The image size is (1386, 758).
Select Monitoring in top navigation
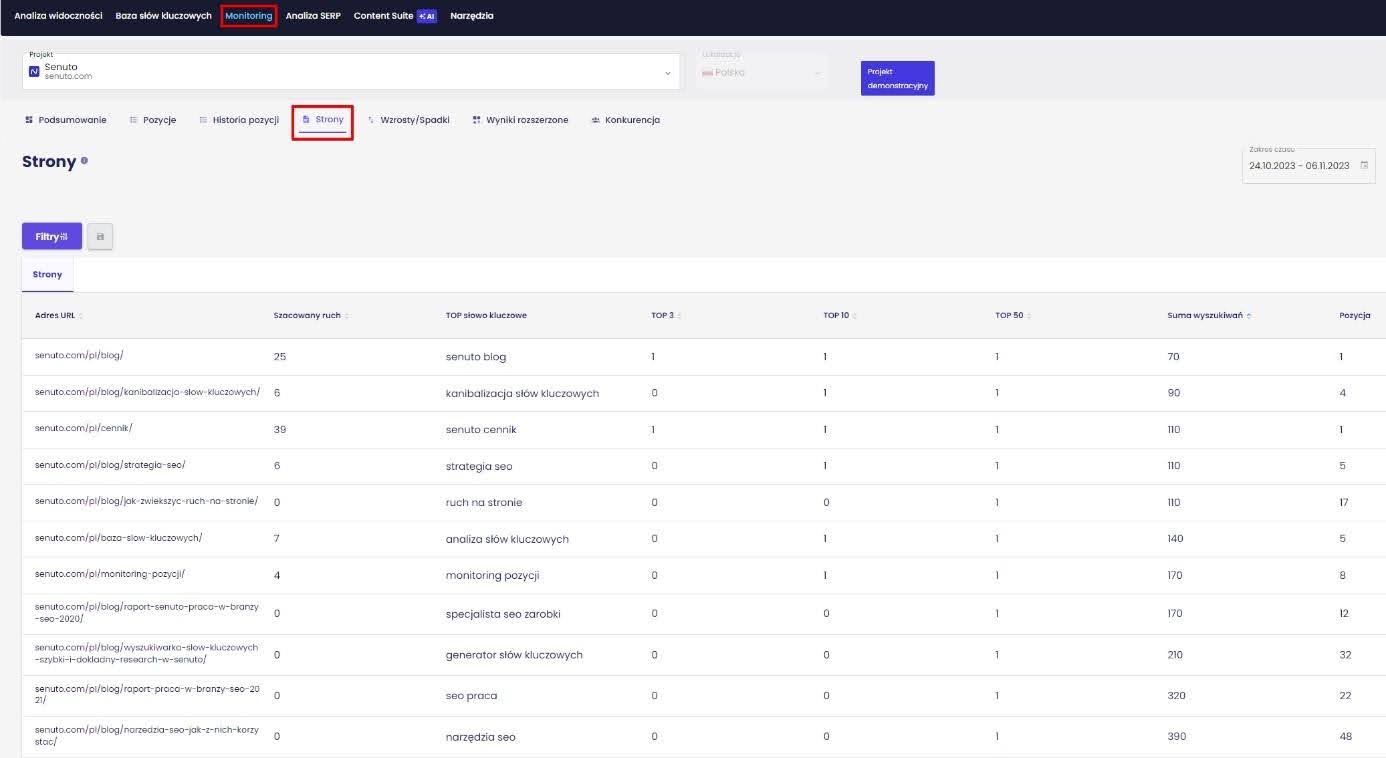(x=248, y=16)
